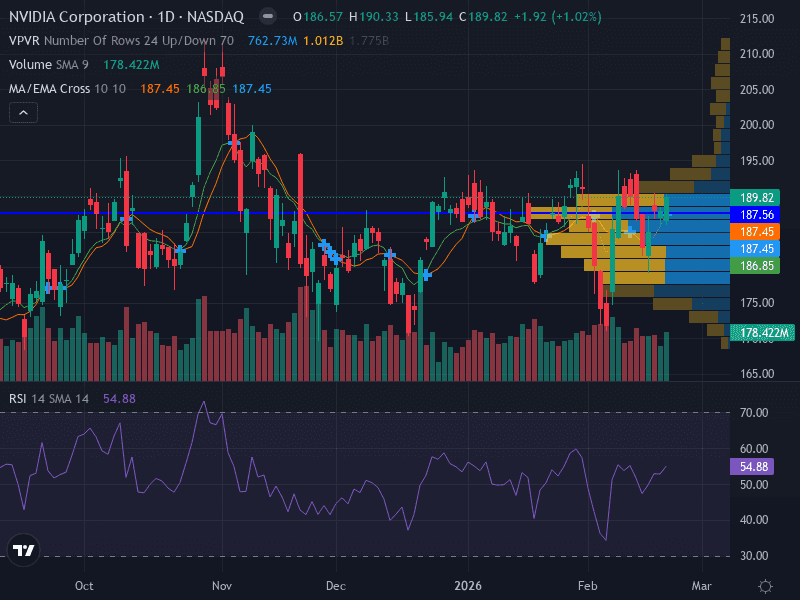The image size is (800, 600).
Task: Click the 178.422M volume axis label
Action: point(762,333)
